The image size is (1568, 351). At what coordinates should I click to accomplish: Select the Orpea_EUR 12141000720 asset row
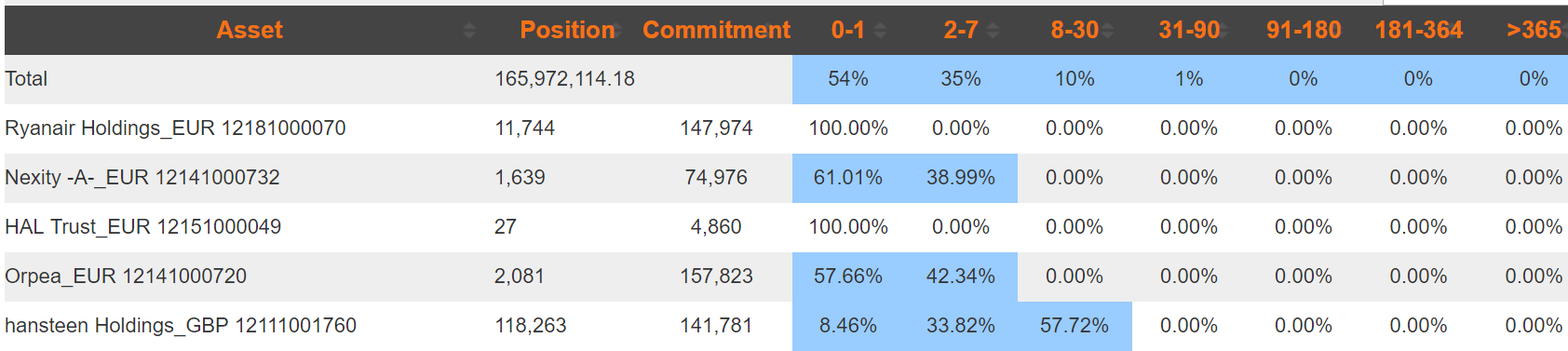point(786,277)
